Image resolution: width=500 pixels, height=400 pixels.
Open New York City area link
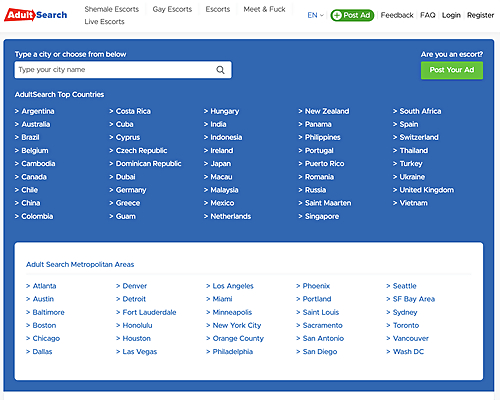[x=237, y=325]
